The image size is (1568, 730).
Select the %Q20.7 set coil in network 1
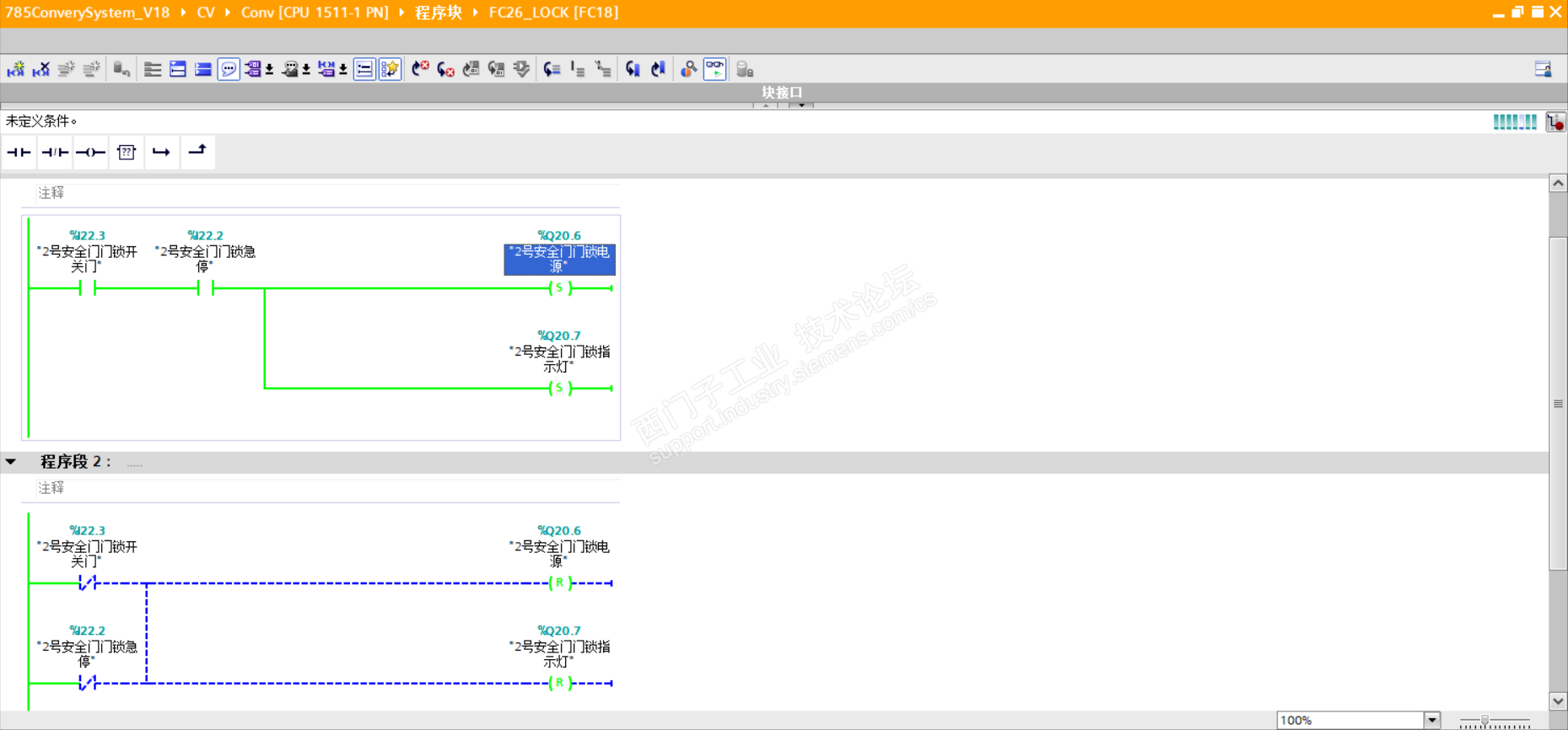coord(560,388)
